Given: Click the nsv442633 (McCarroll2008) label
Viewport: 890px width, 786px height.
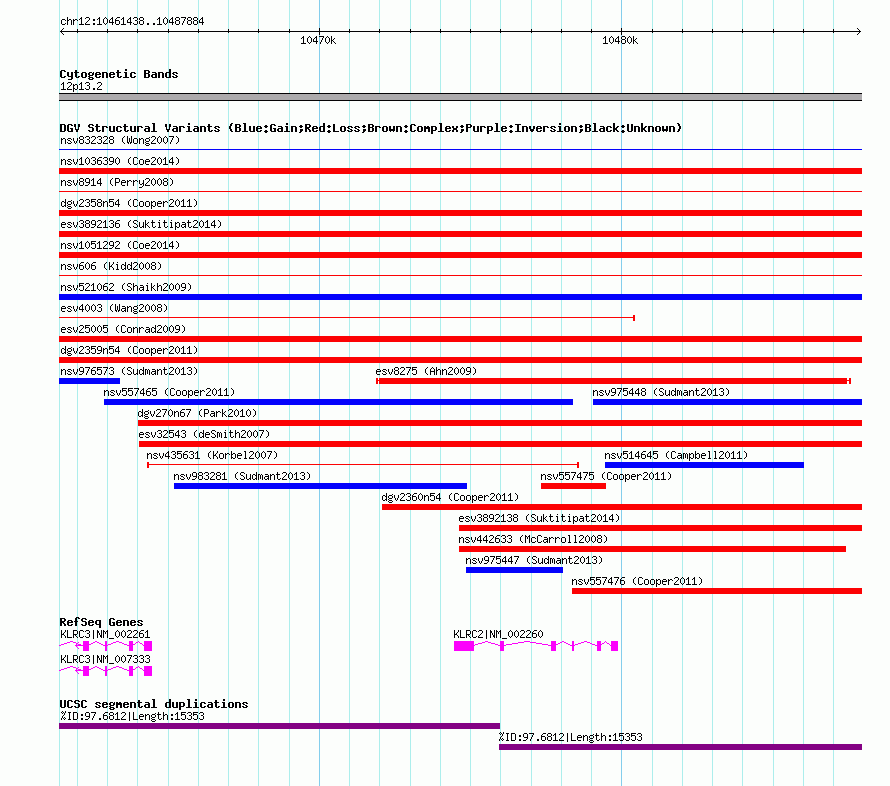Looking at the screenshot, I should click(533, 539).
